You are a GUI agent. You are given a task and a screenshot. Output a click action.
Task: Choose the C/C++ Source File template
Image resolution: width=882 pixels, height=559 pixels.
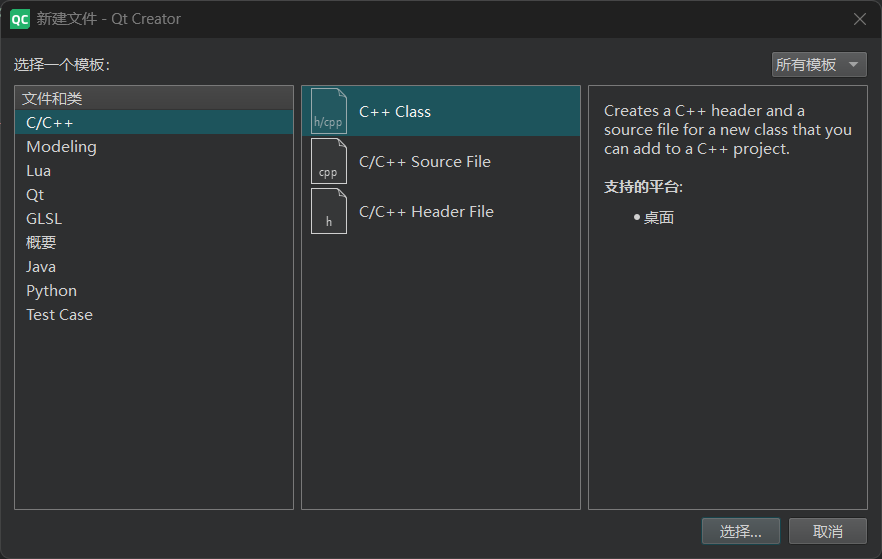pyautogui.click(x=441, y=161)
